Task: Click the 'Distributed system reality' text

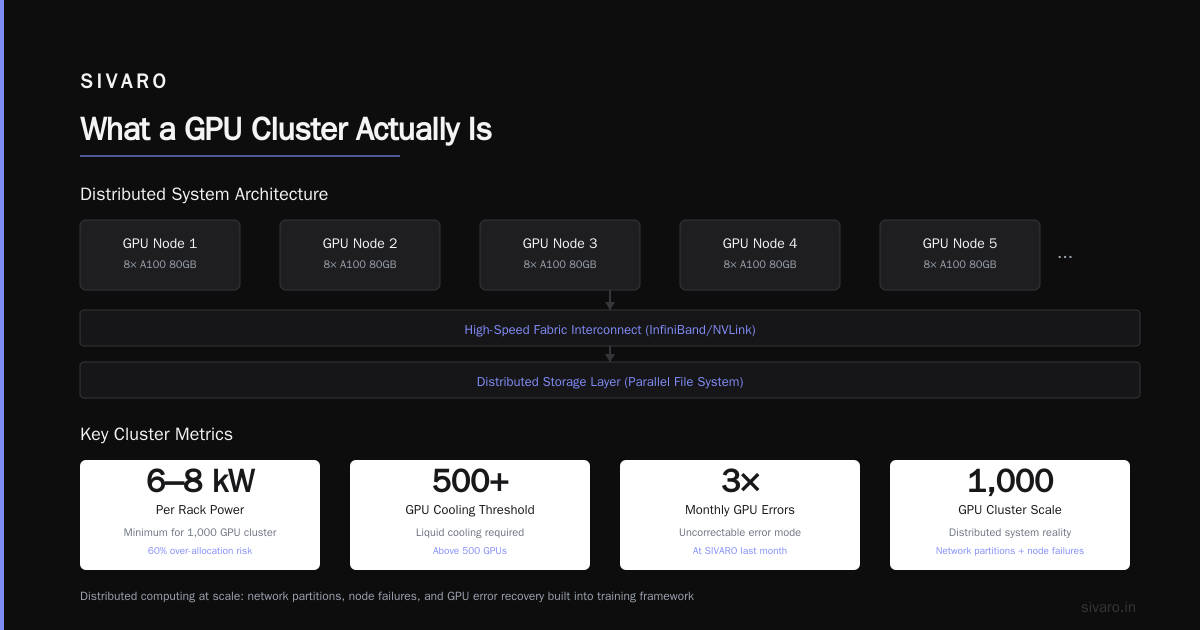Action: (x=1010, y=532)
